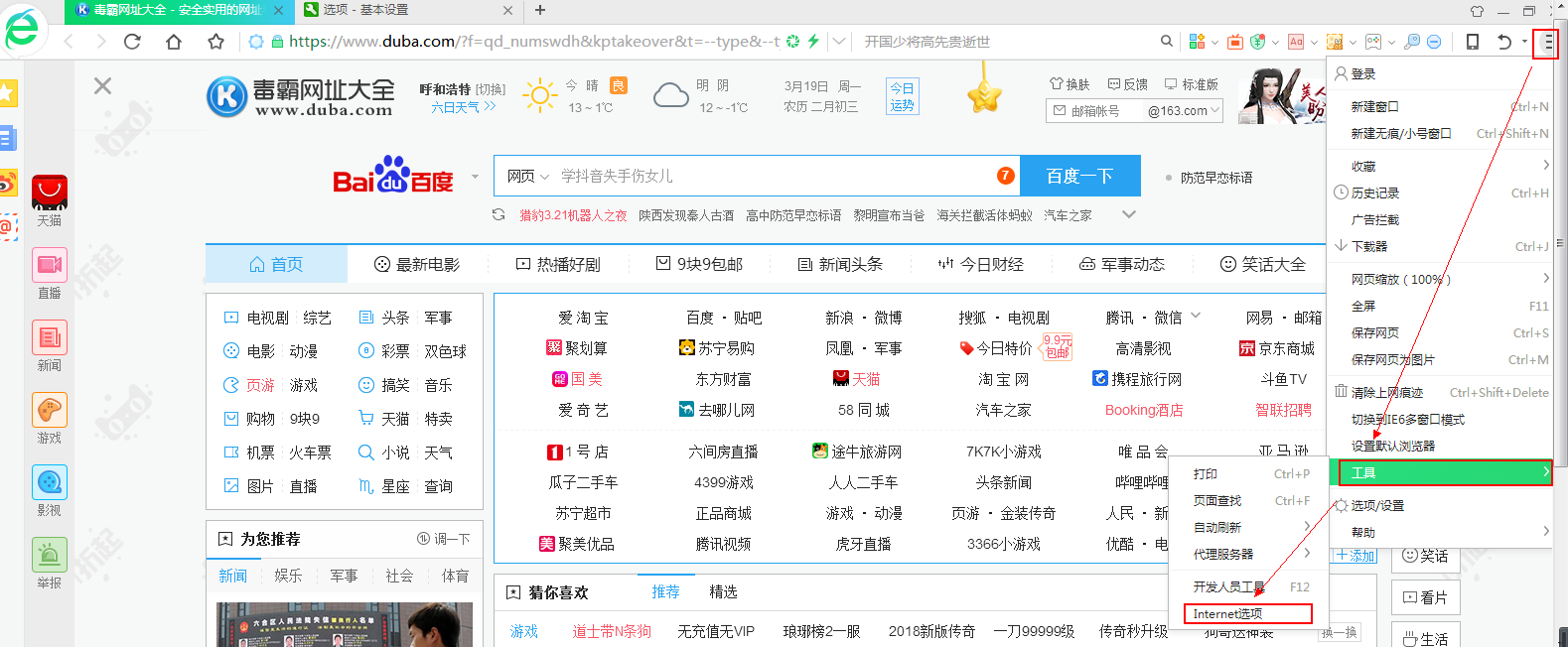Viewport: 1568px width, 647px height.
Task: Click the 调一下 adjust button
Action: tap(444, 539)
